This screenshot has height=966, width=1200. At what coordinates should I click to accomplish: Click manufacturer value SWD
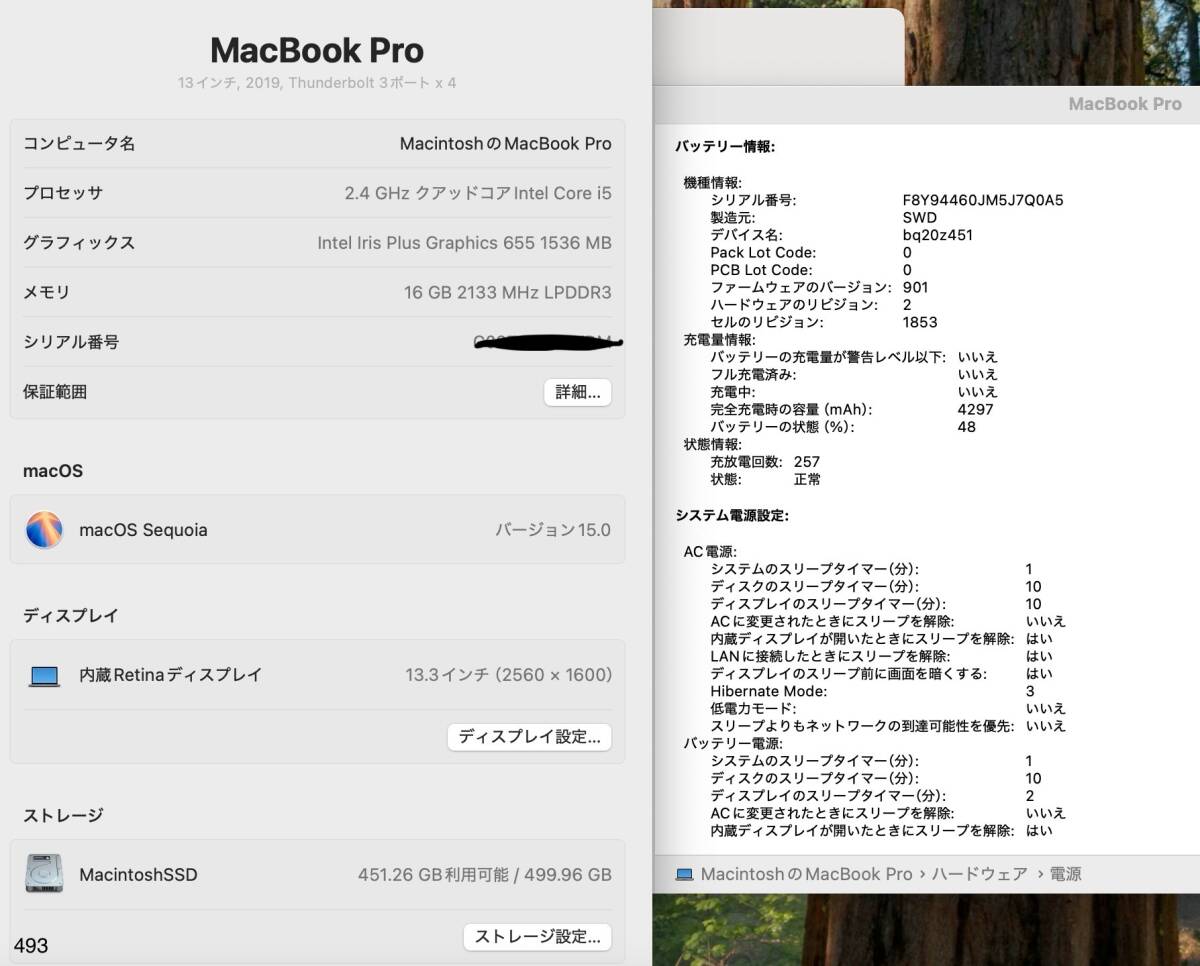920,217
